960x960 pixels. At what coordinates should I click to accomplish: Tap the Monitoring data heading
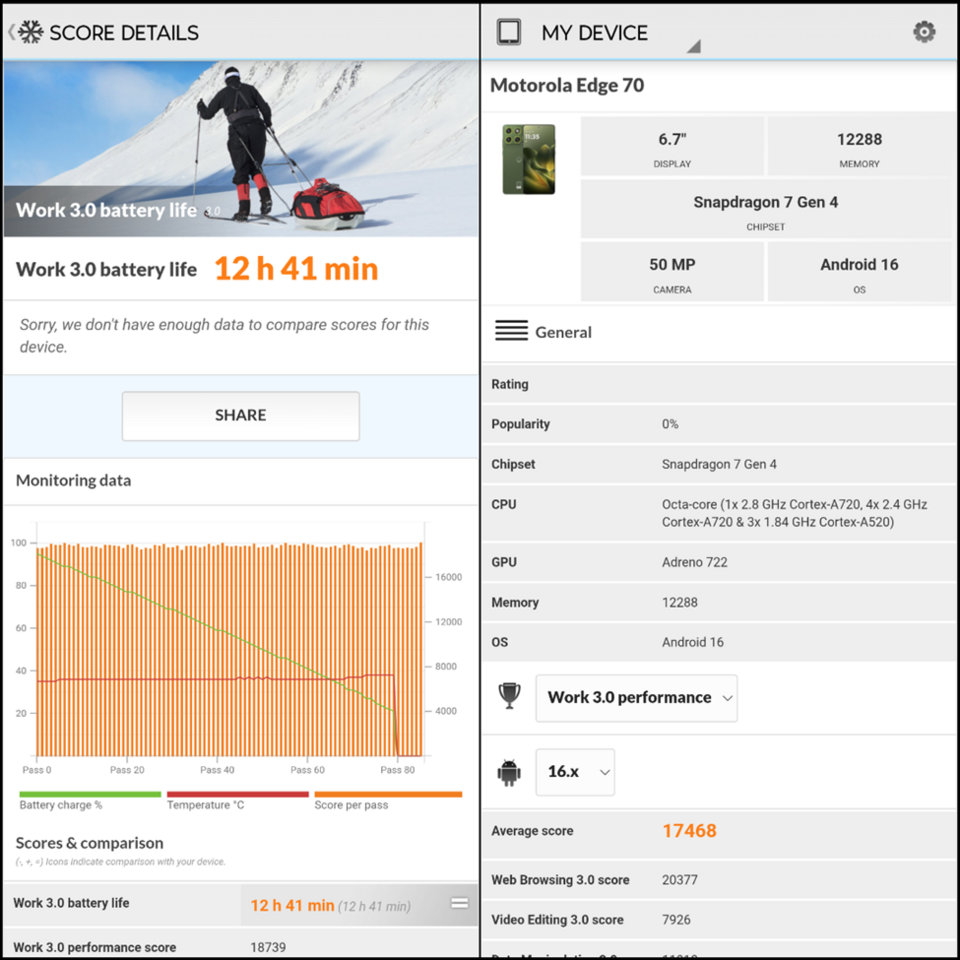[73, 481]
